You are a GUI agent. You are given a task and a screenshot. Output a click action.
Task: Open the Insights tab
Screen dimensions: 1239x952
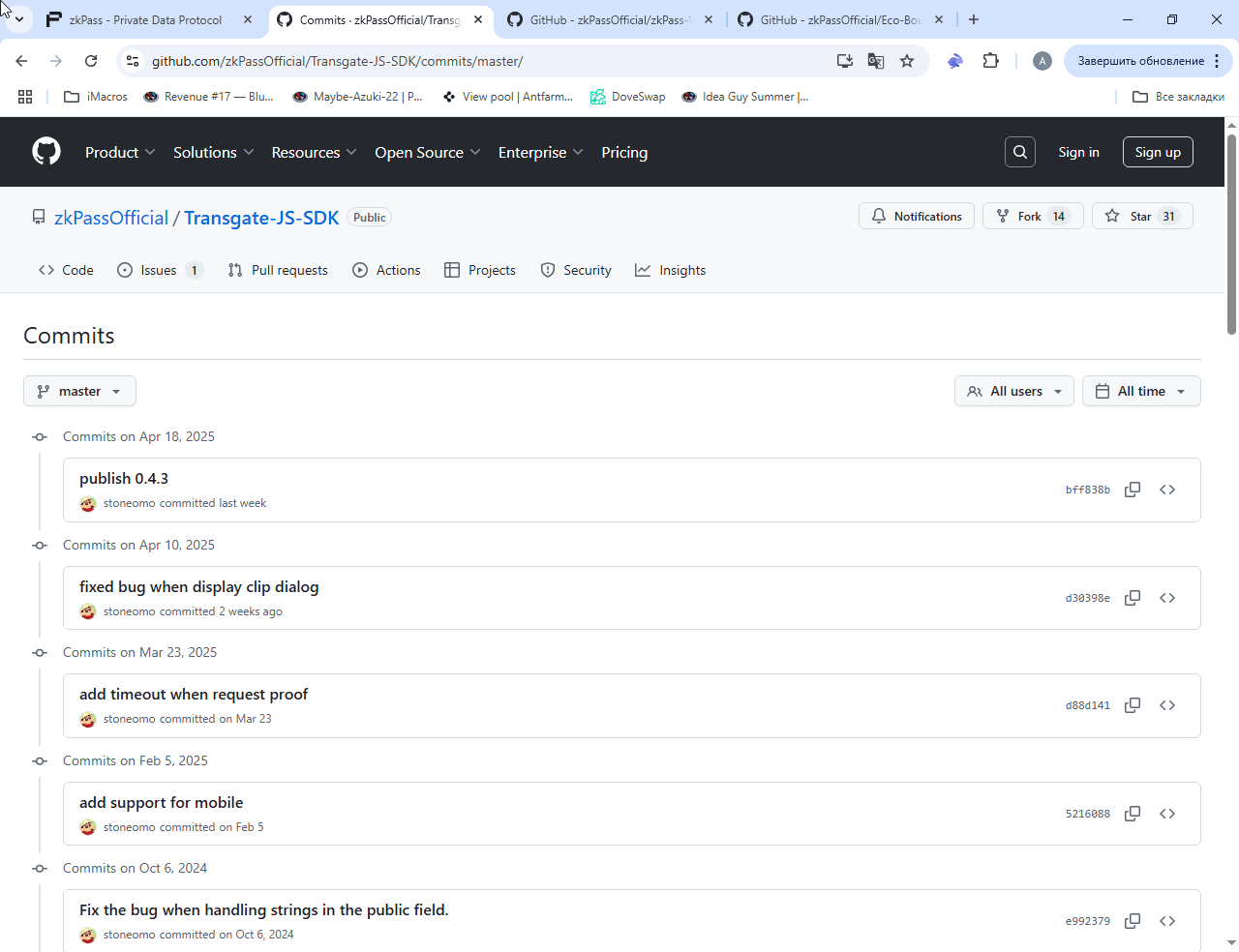(670, 270)
